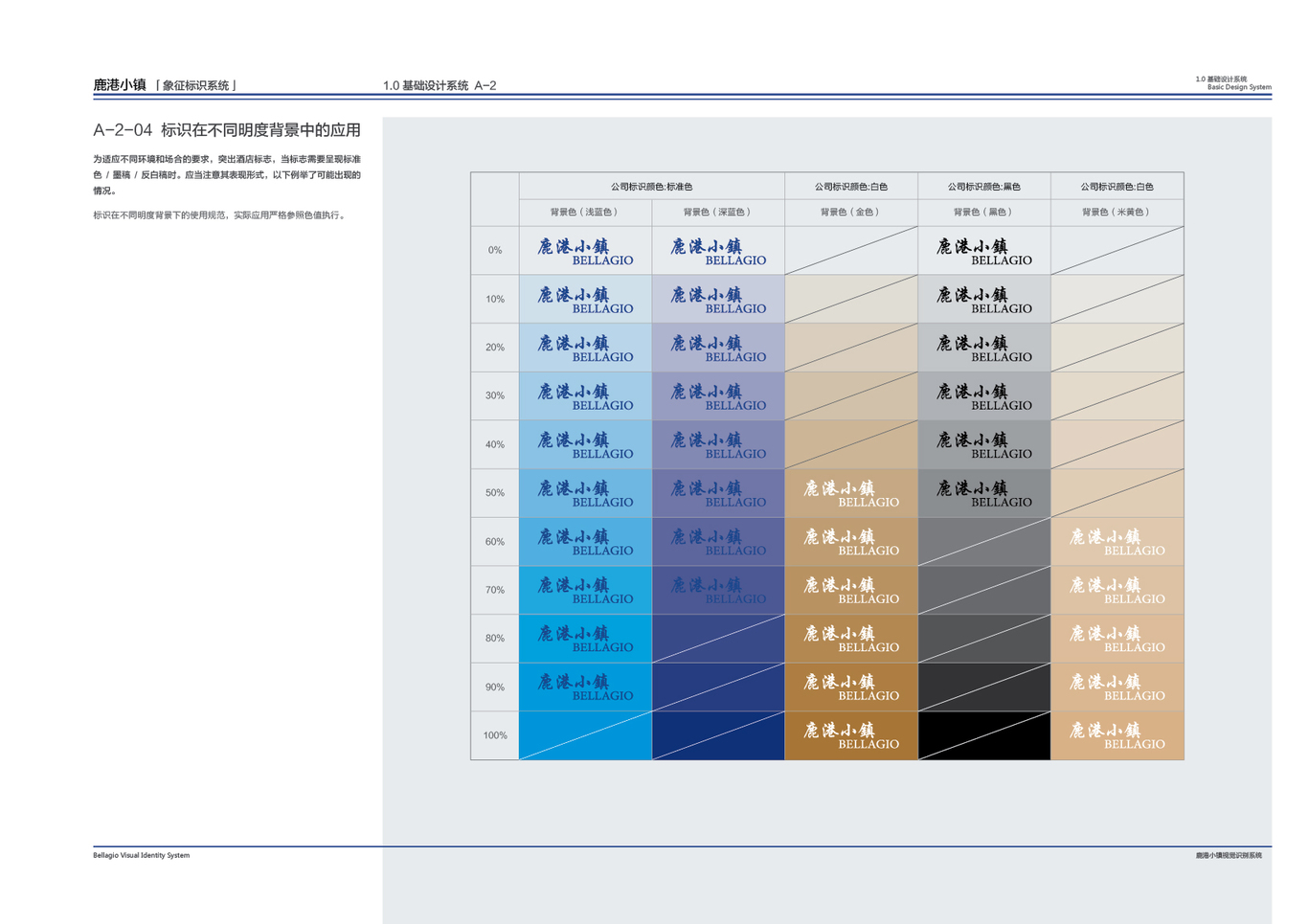Screen dimensions: 1308x924
Task: Pick the 60% black-column gray swatch
Action: pyautogui.click(x=983, y=541)
